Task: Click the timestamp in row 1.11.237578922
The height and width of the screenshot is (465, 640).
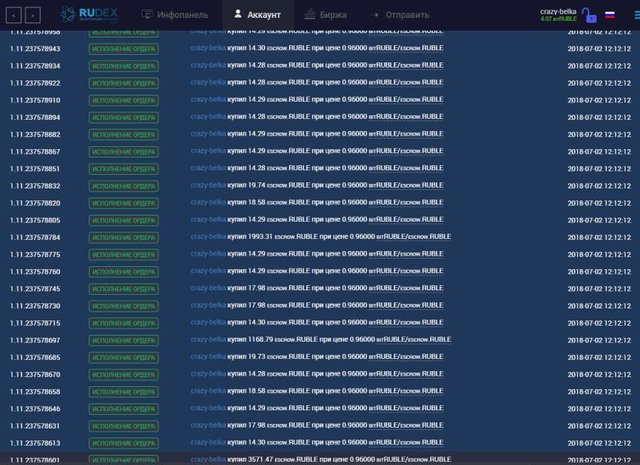Action: pos(599,83)
